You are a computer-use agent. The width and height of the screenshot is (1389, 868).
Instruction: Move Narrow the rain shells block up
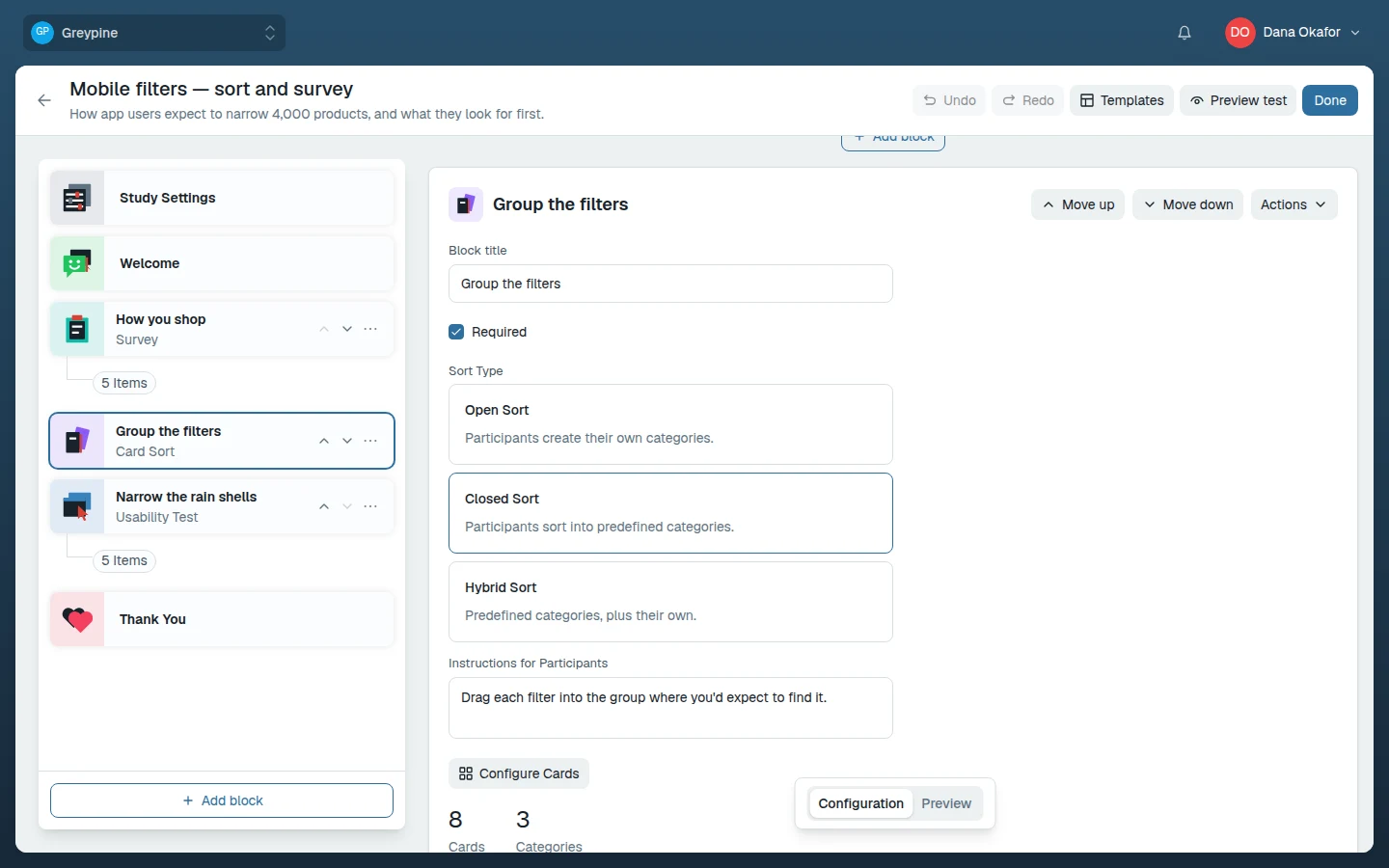click(x=324, y=506)
